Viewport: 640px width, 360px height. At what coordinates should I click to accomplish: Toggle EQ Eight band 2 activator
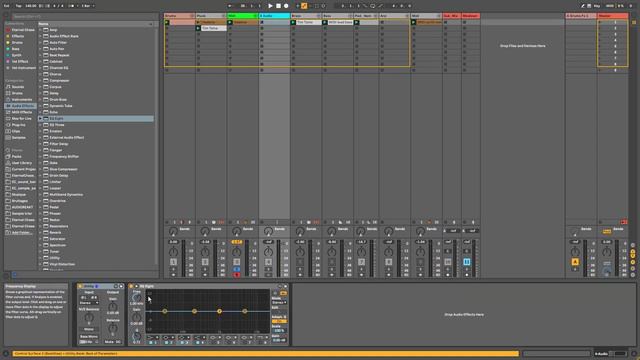click(166, 342)
